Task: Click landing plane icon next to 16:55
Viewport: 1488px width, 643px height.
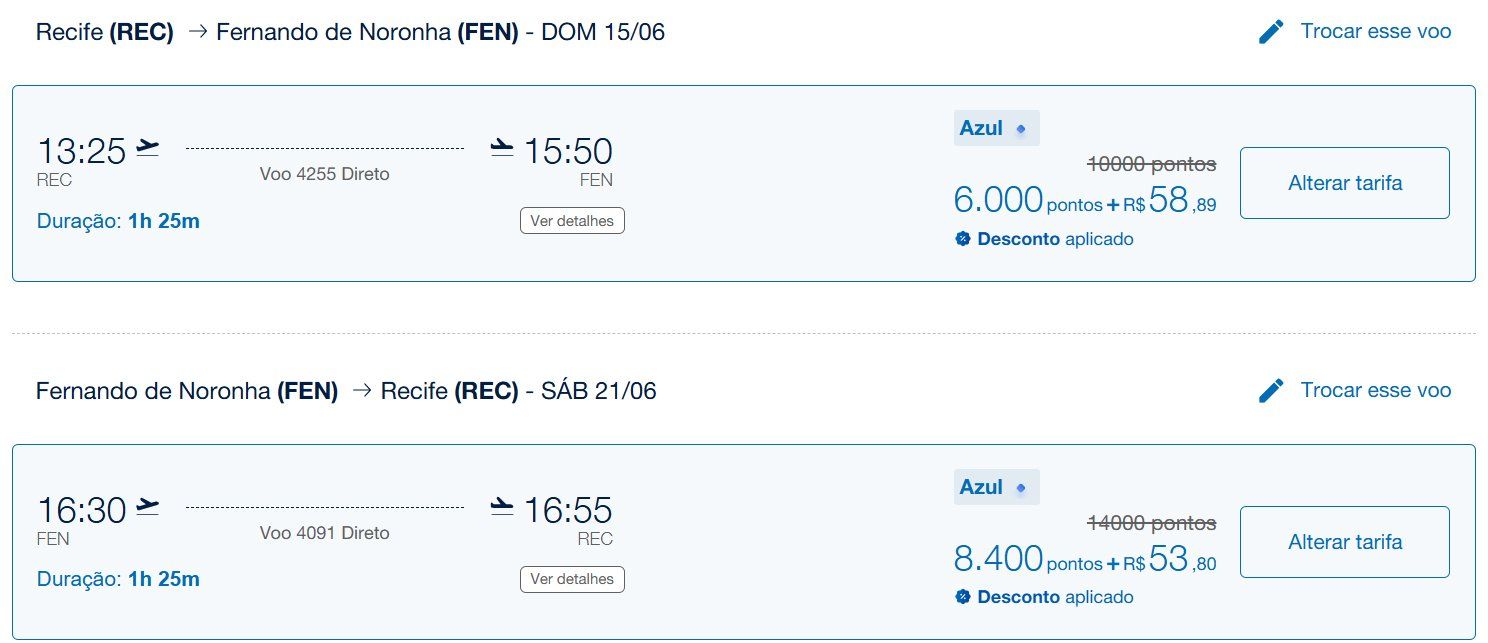Action: click(x=502, y=507)
